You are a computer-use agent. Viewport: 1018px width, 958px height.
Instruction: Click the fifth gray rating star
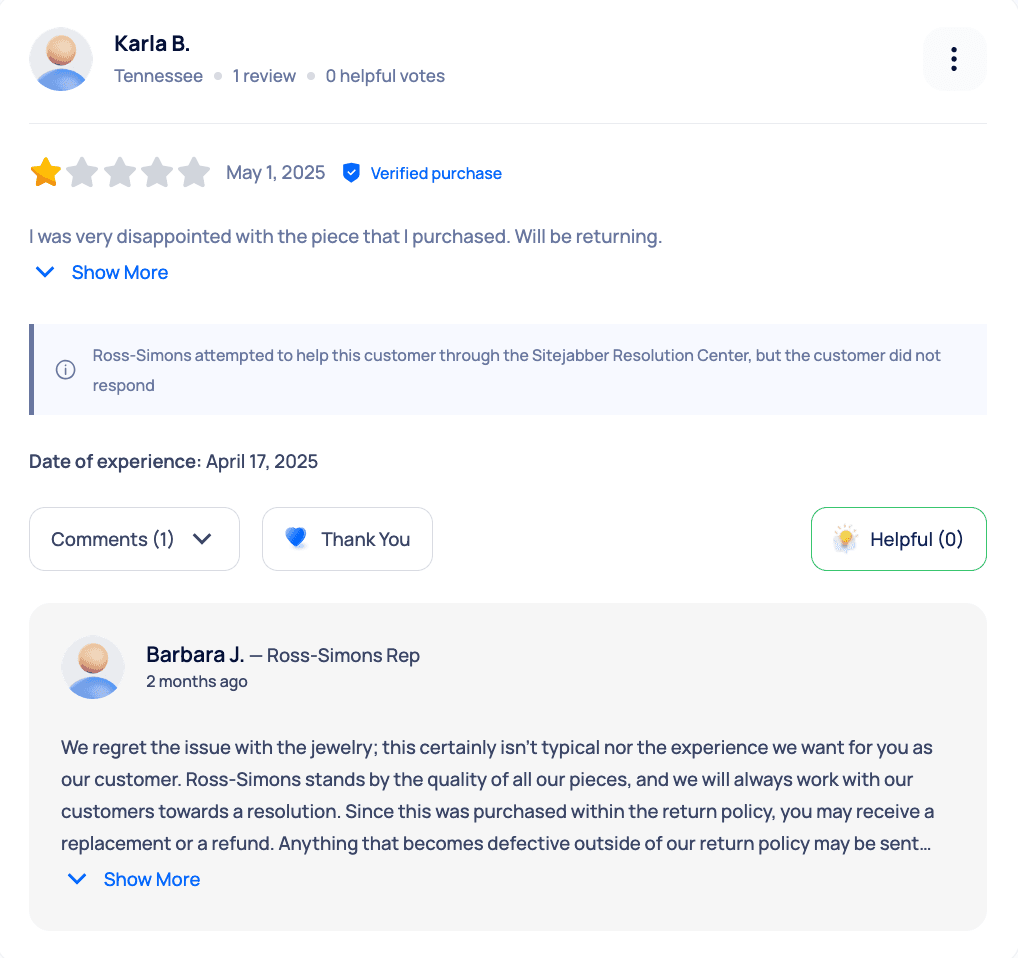tap(194, 172)
